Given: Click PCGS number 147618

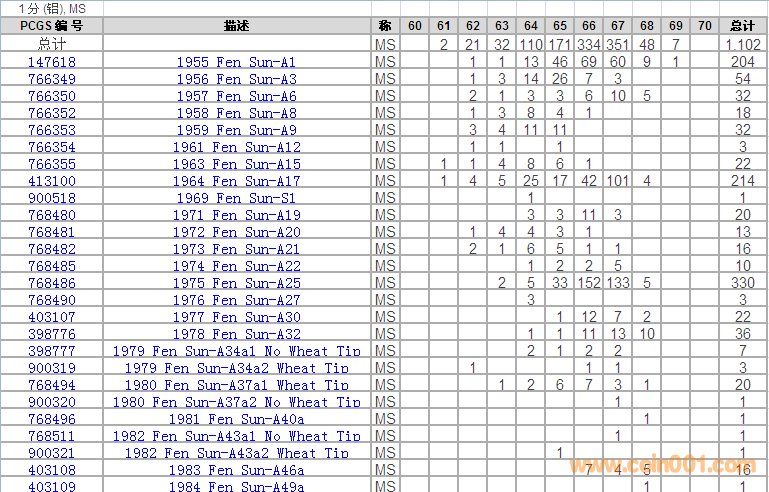Looking at the screenshot, I should point(51,62).
